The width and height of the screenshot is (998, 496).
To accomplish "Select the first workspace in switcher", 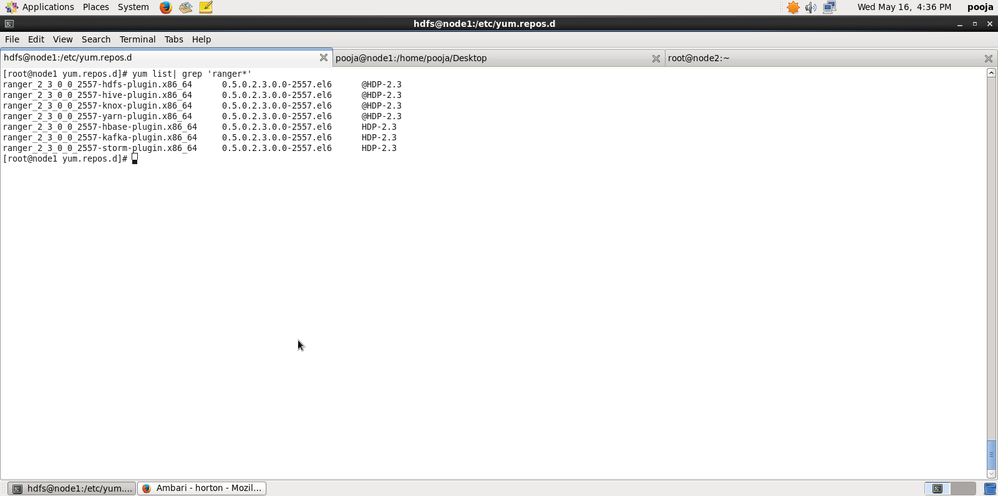I will click(937, 488).
